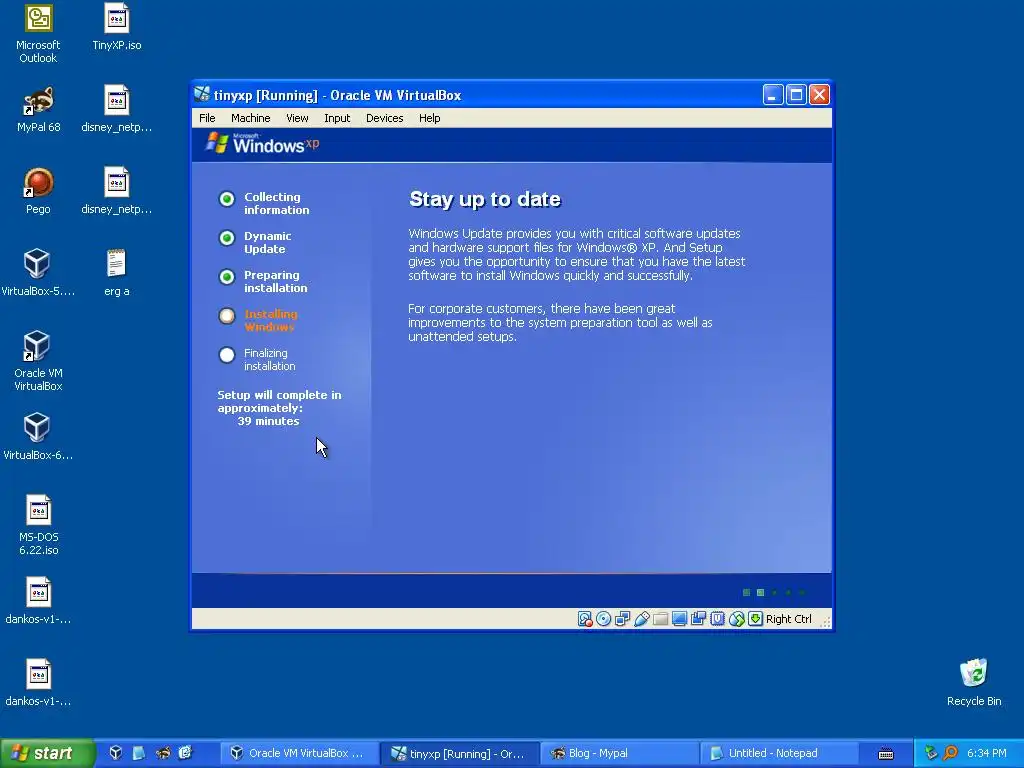Launch VirtualBox from quick launch cube icon

[116, 753]
